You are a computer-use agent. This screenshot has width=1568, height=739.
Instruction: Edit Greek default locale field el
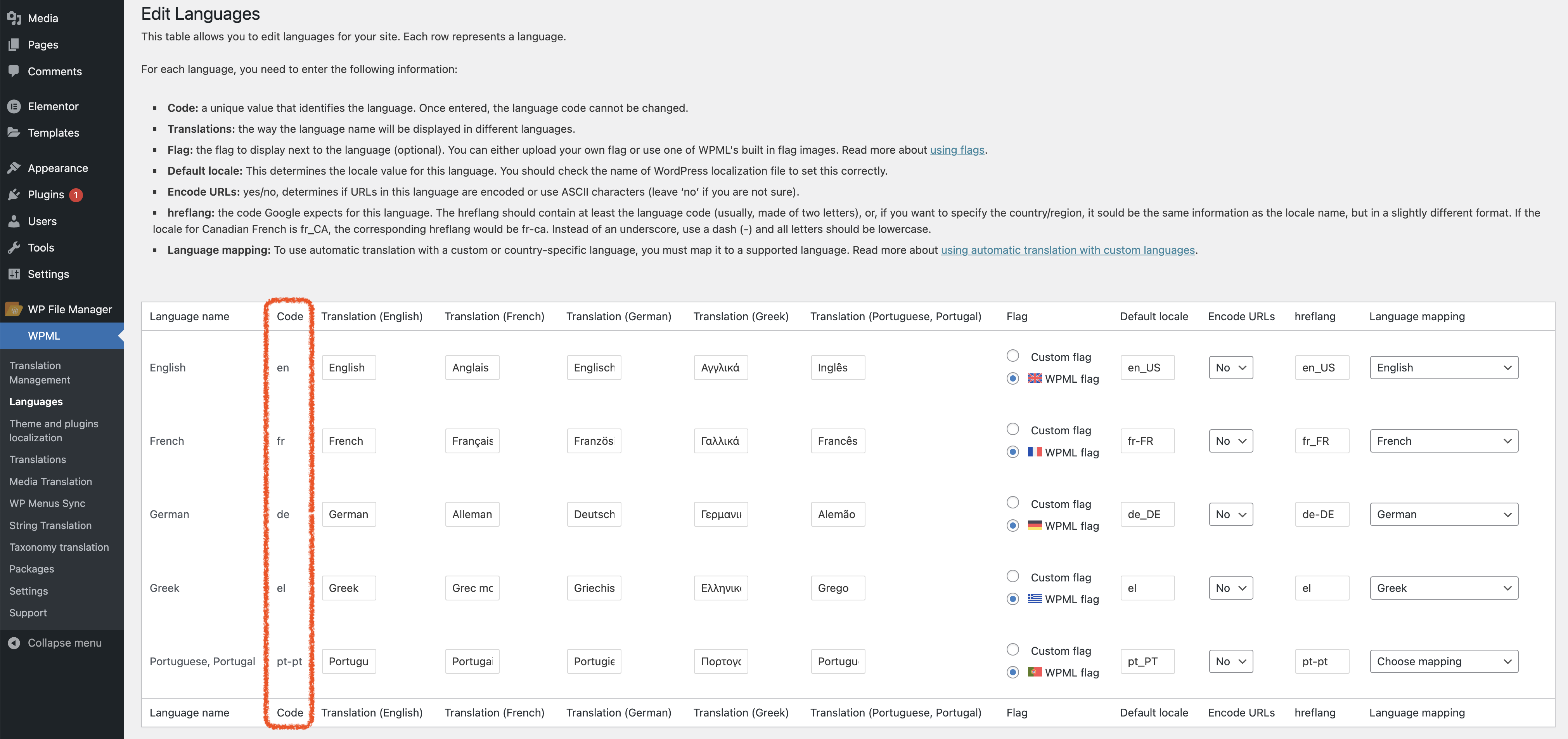click(x=1147, y=588)
